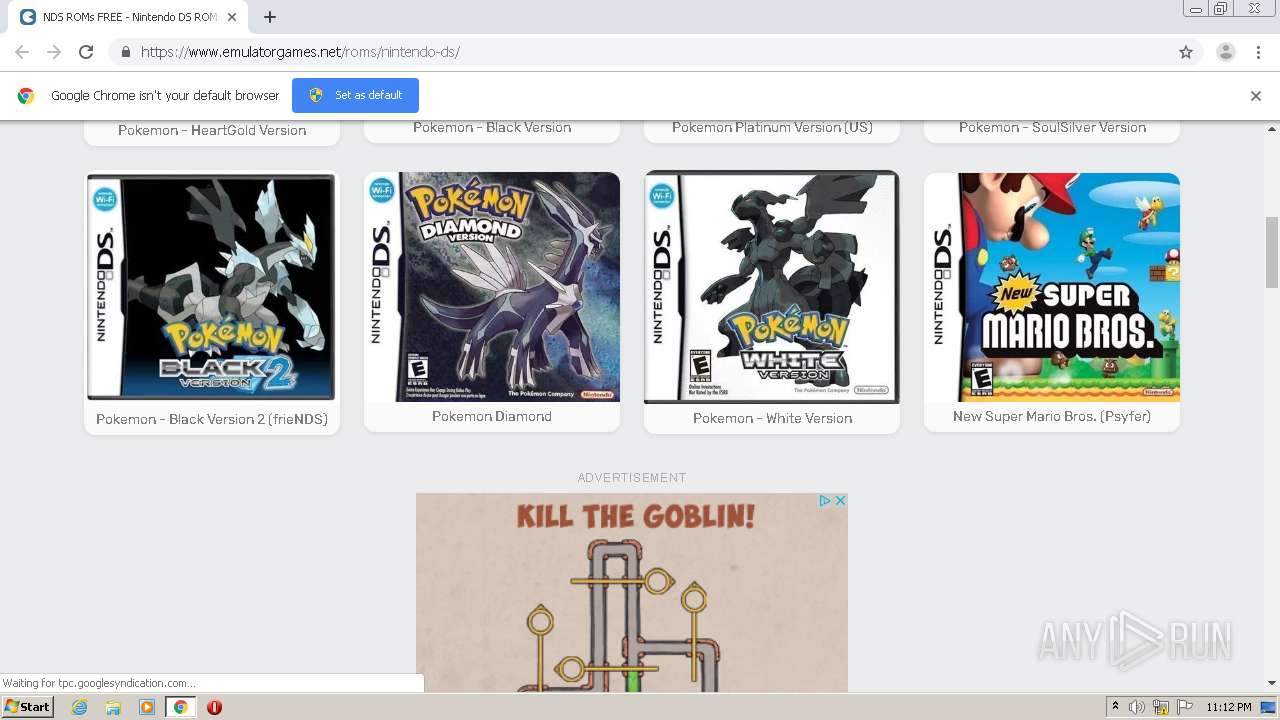This screenshot has width=1280, height=720.
Task: Open the Chrome three-dot menu
Action: click(1260, 52)
